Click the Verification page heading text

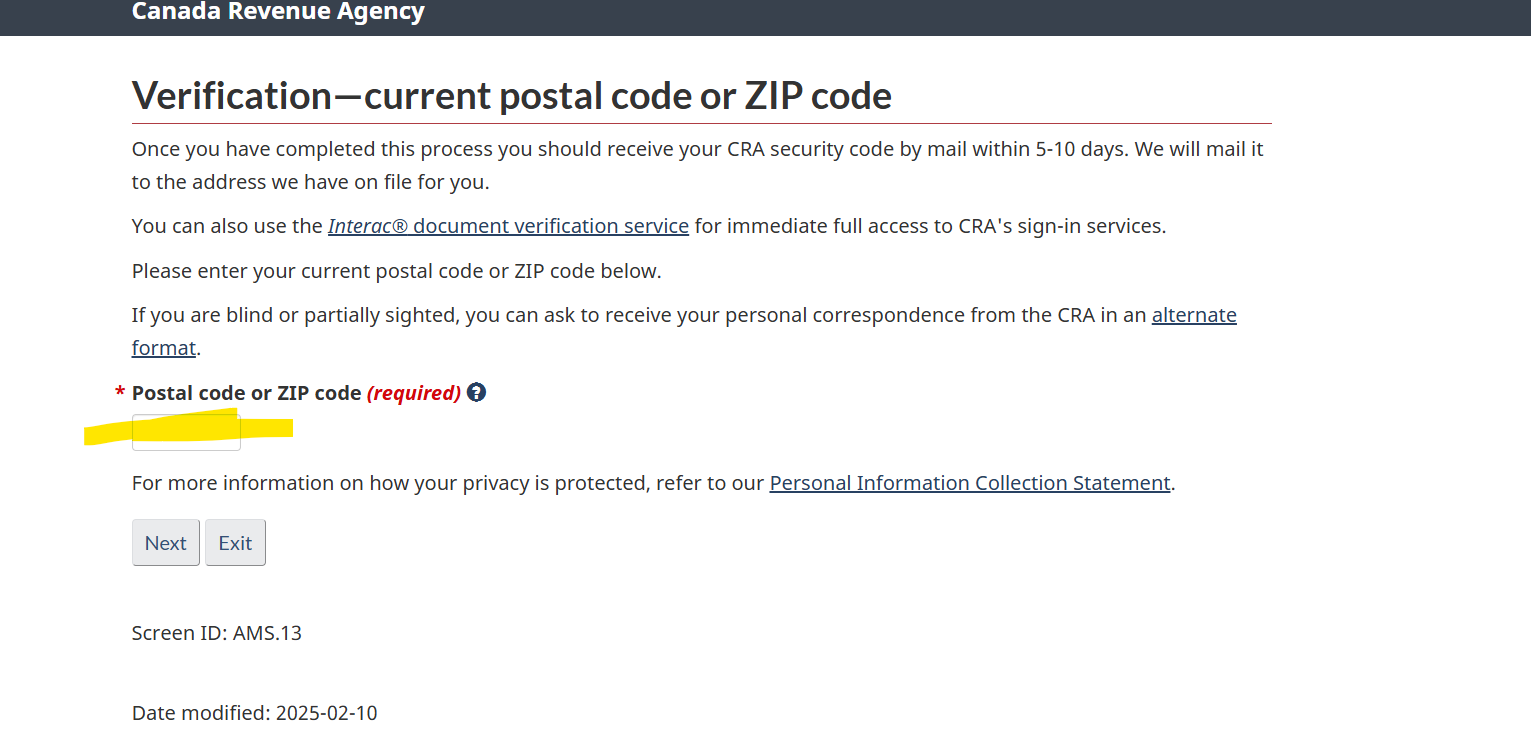pos(511,95)
